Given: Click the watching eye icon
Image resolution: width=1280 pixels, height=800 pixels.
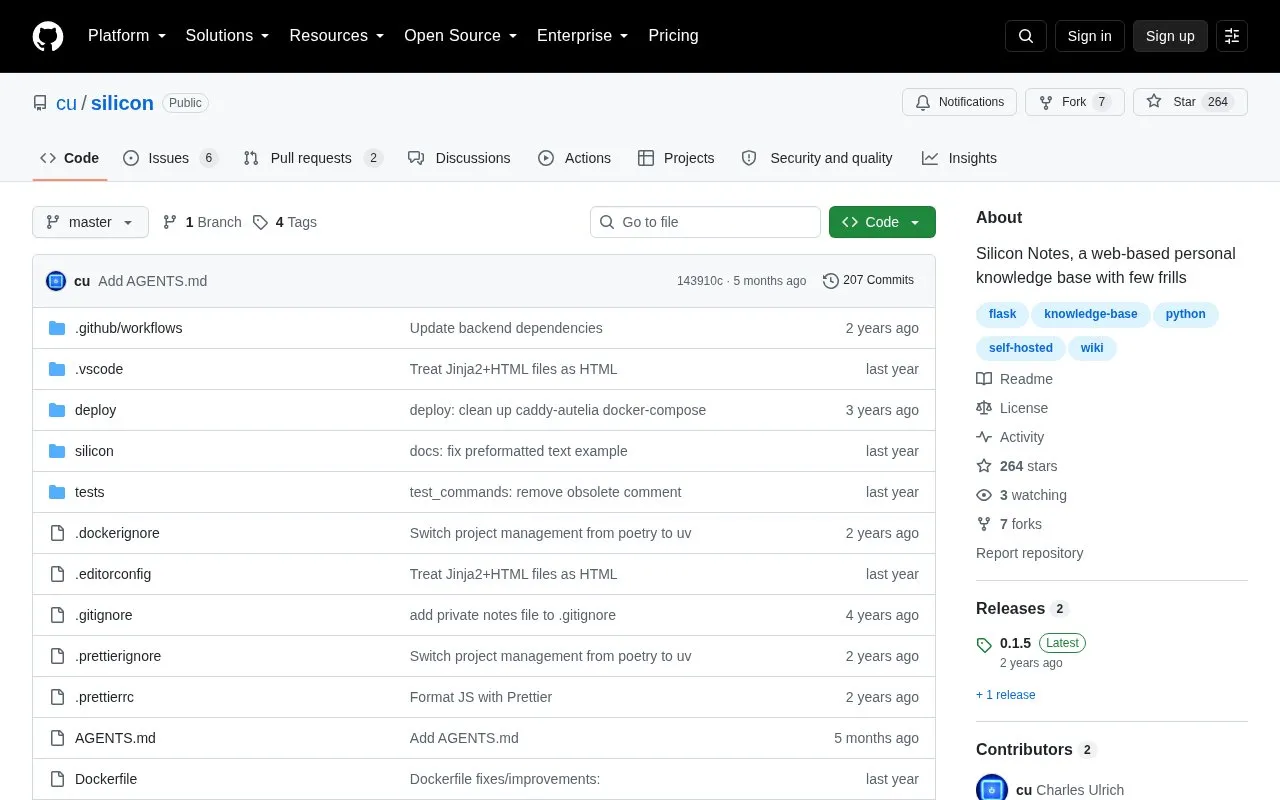Looking at the screenshot, I should (x=984, y=495).
